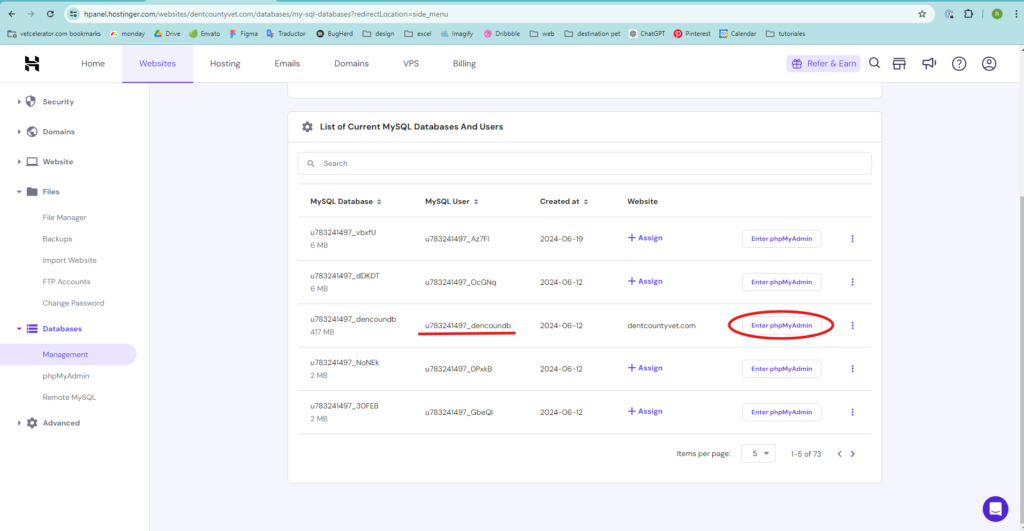The height and width of the screenshot is (531, 1024).
Task: Assign a website to u783241497_vbxfU
Action: point(645,238)
